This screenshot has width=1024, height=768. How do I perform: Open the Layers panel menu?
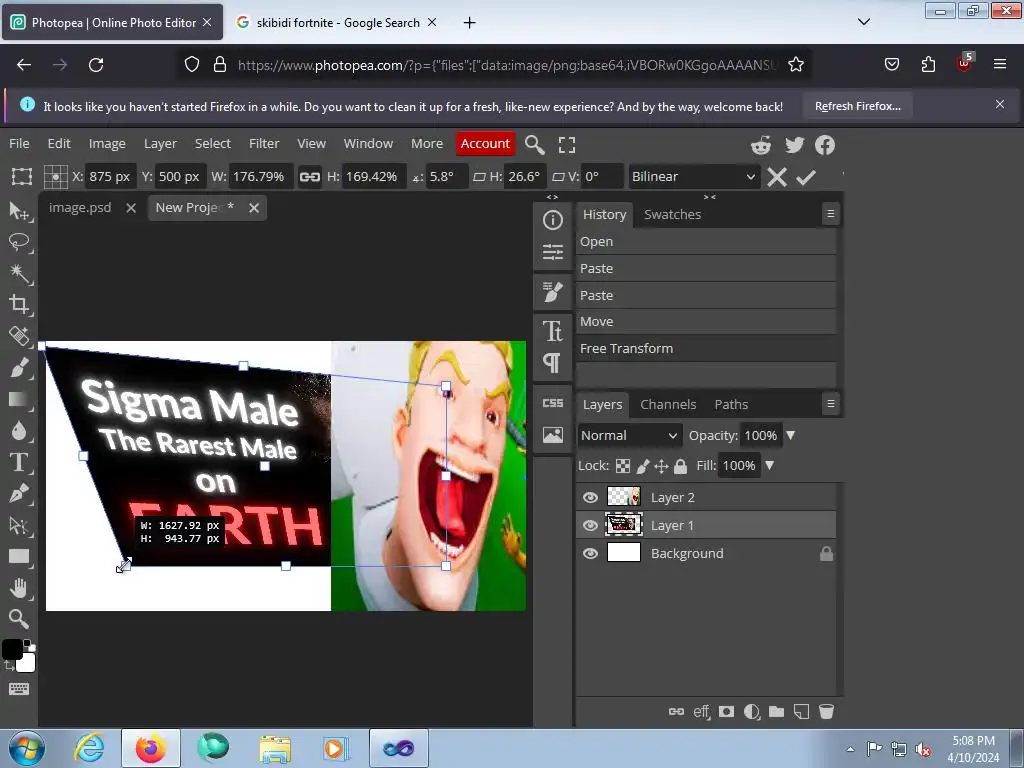[x=831, y=404]
